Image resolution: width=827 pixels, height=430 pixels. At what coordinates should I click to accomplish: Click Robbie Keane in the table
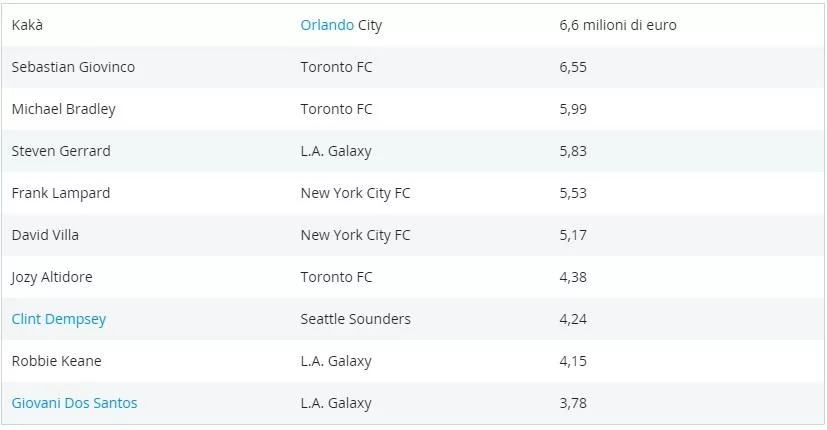(56, 361)
